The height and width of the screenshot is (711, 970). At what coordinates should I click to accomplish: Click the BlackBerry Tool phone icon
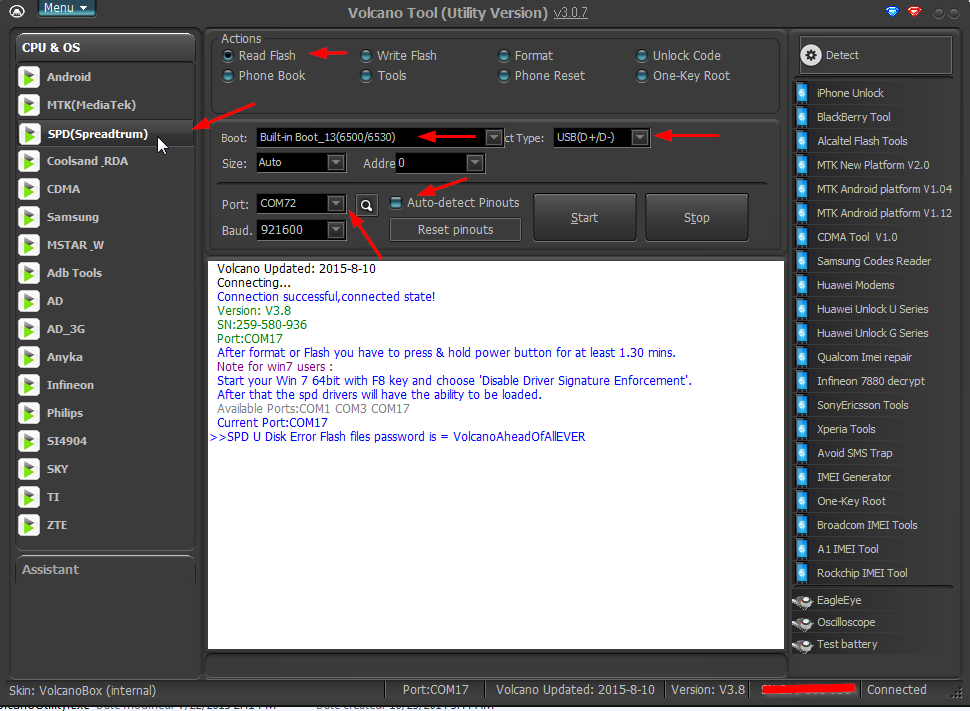pyautogui.click(x=802, y=117)
